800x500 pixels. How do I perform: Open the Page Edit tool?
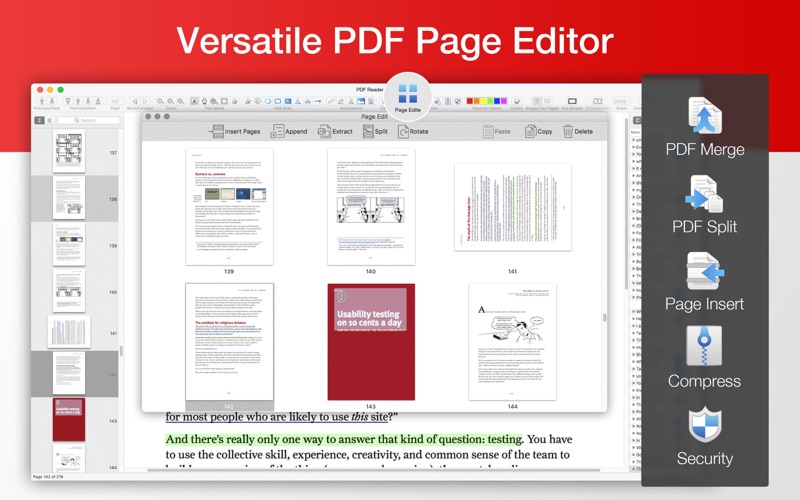(x=408, y=97)
